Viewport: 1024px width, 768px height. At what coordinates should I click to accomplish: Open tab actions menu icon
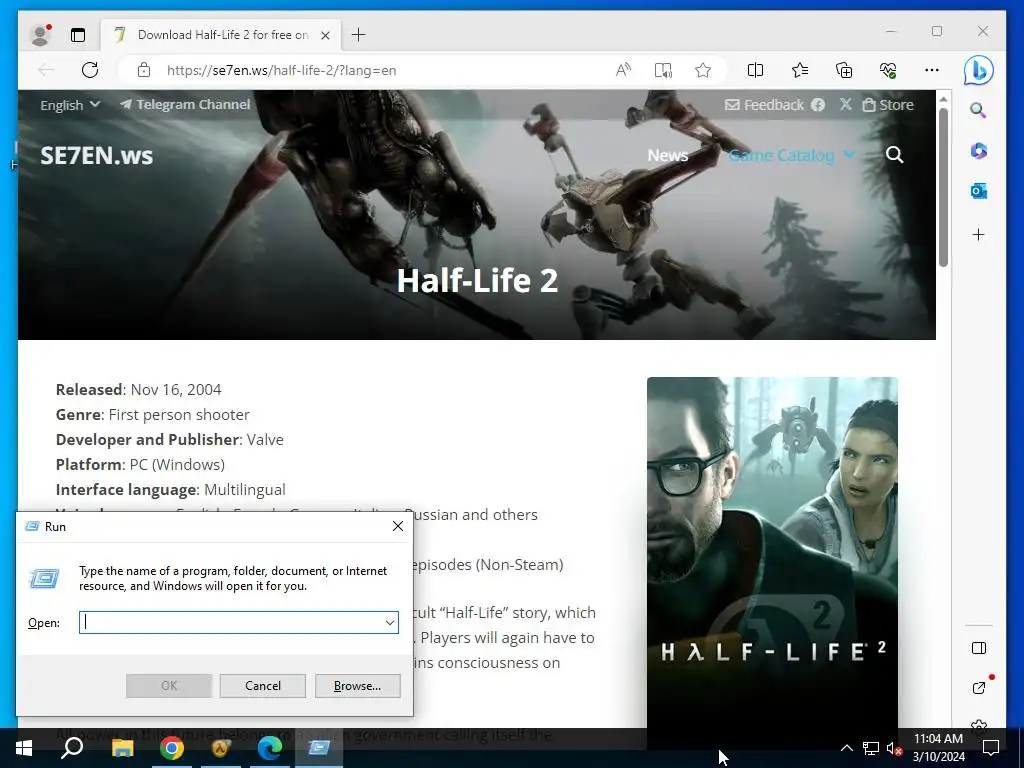[x=78, y=35]
